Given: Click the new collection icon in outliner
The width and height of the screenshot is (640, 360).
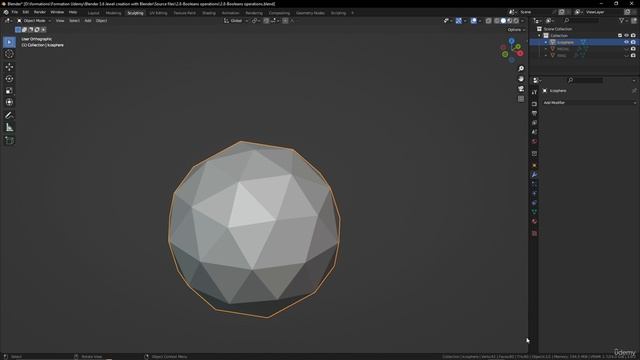Looking at the screenshot, I should tap(634, 20).
